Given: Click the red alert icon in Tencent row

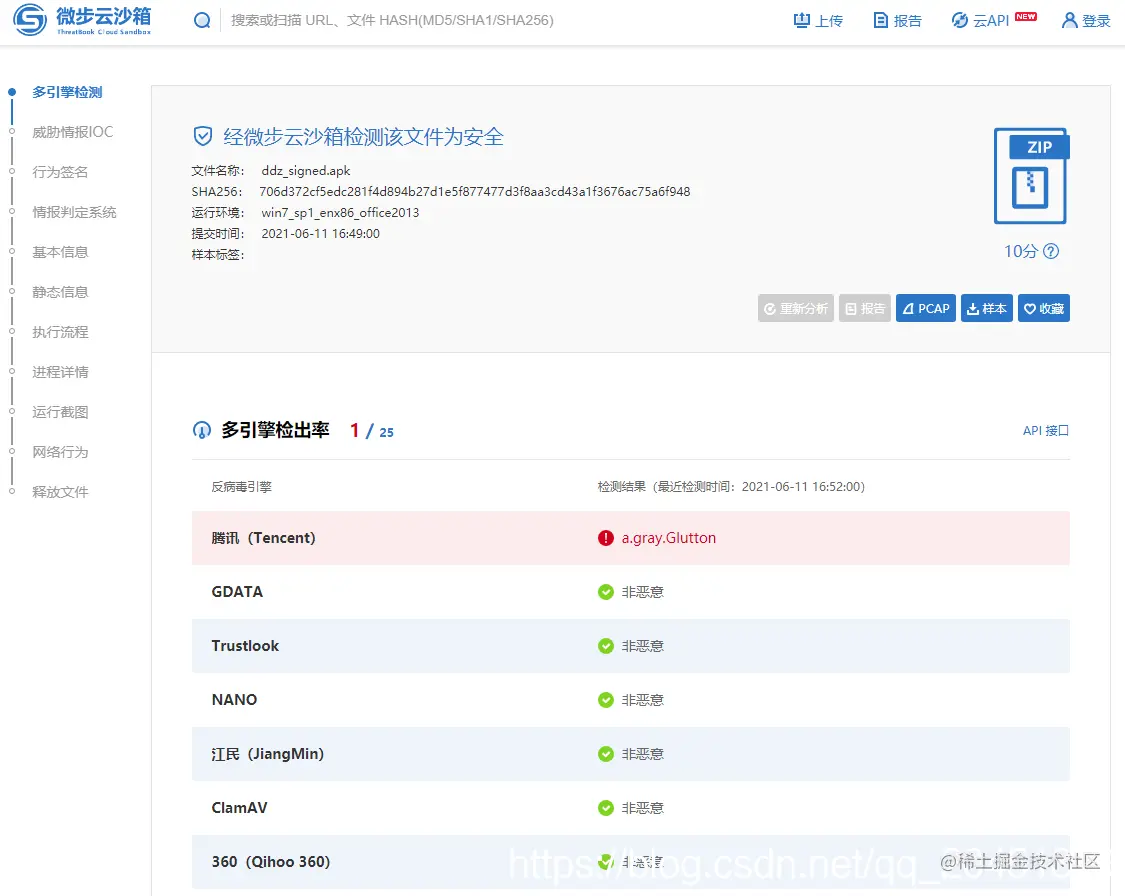Looking at the screenshot, I should (x=606, y=538).
